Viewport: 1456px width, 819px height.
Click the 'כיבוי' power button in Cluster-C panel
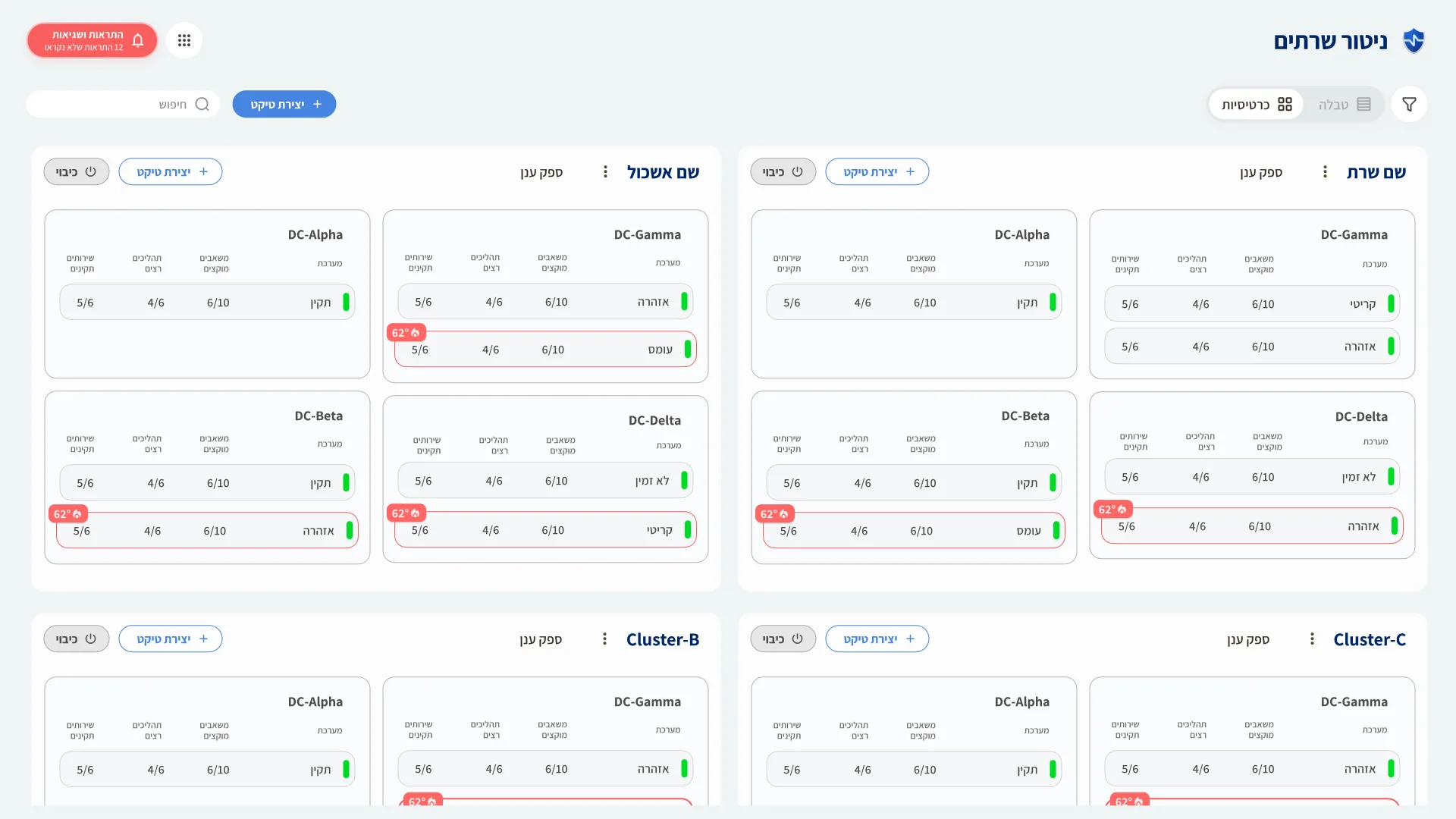[x=783, y=639]
